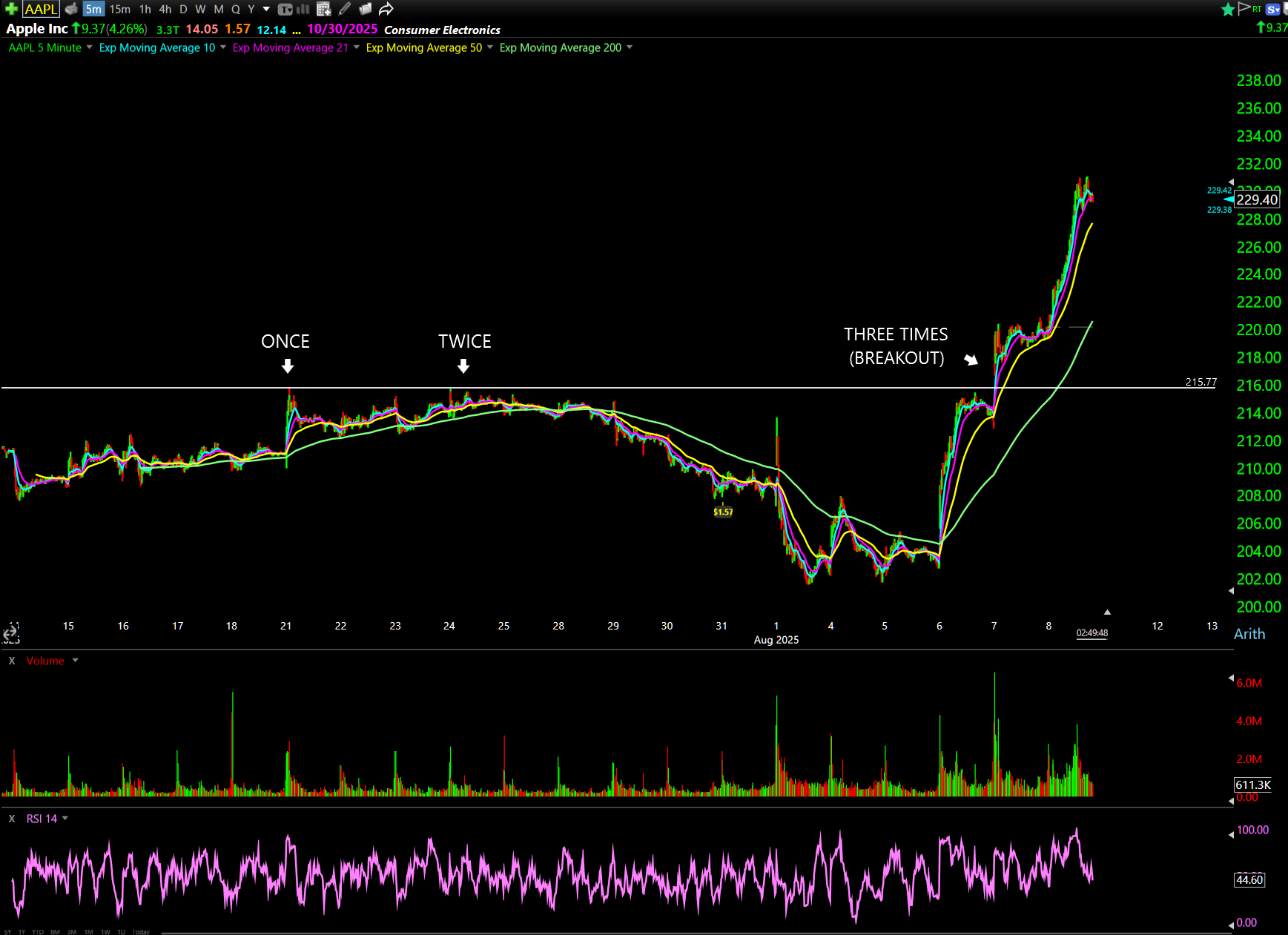
Task: Select the 5Y range at bottom
Action: 7,932
